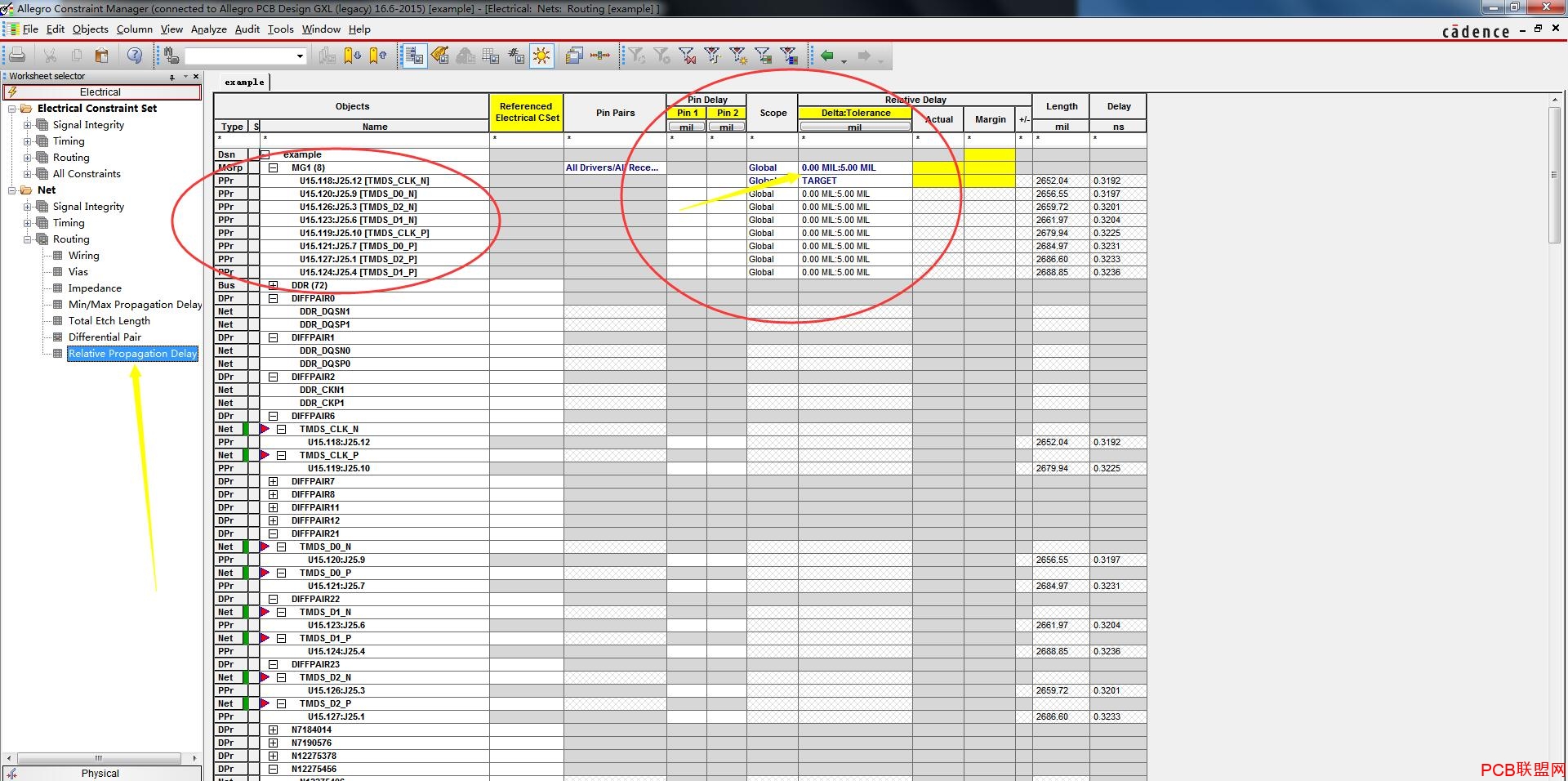Open the Audit menu
This screenshot has height=781, width=1568.
click(247, 29)
